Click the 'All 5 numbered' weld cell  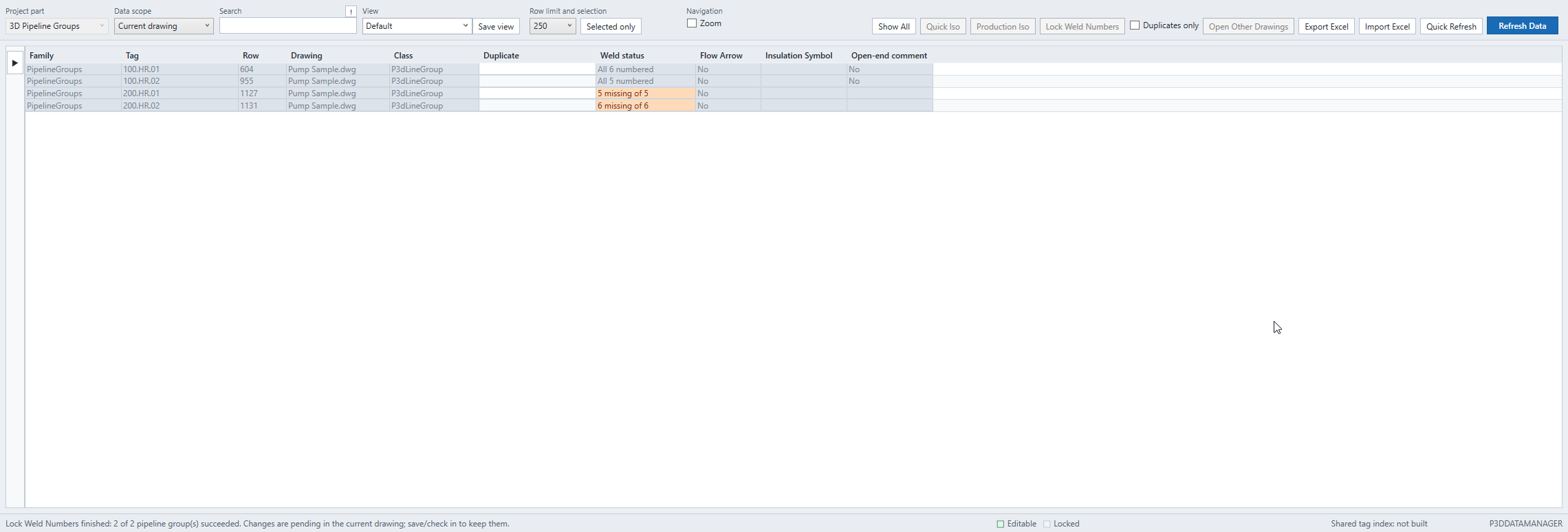click(x=646, y=81)
